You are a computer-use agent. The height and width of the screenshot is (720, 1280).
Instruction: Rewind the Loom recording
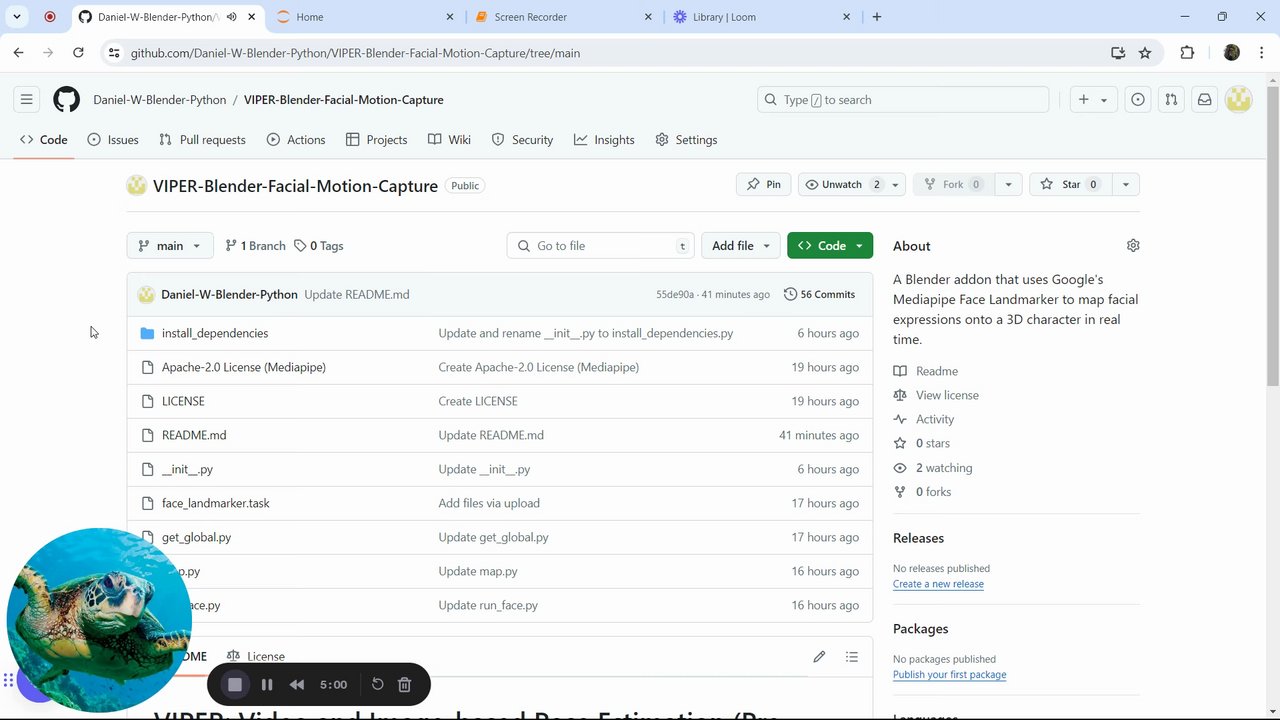(297, 684)
